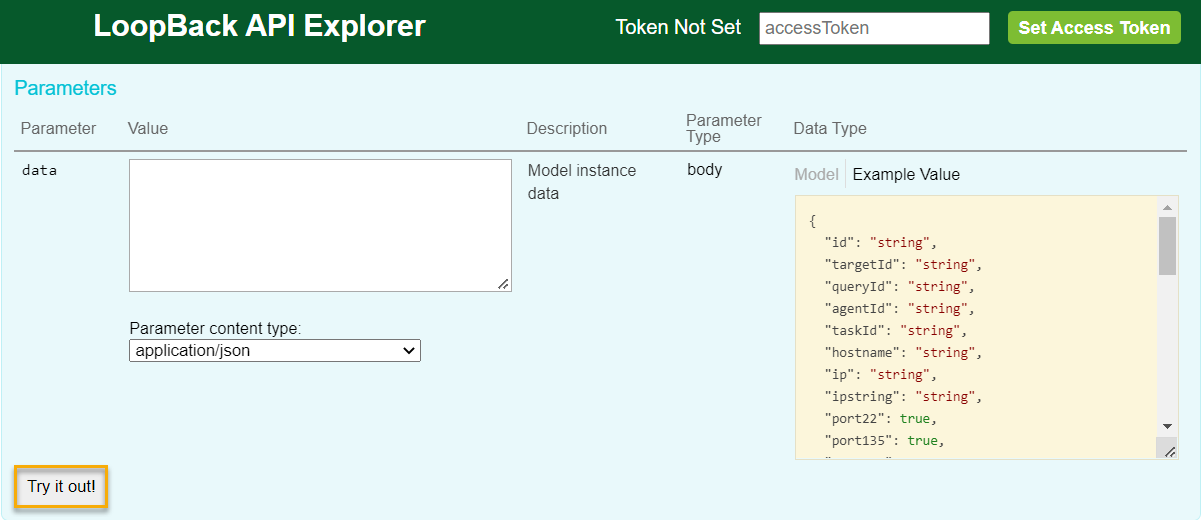Click the example value box resize grip
The width and height of the screenshot is (1201, 520).
pyautogui.click(x=1169, y=451)
